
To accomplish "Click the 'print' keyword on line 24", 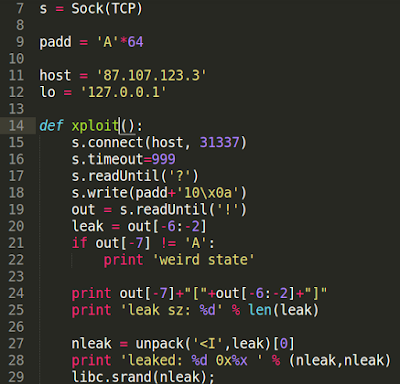I will pos(91,293).
